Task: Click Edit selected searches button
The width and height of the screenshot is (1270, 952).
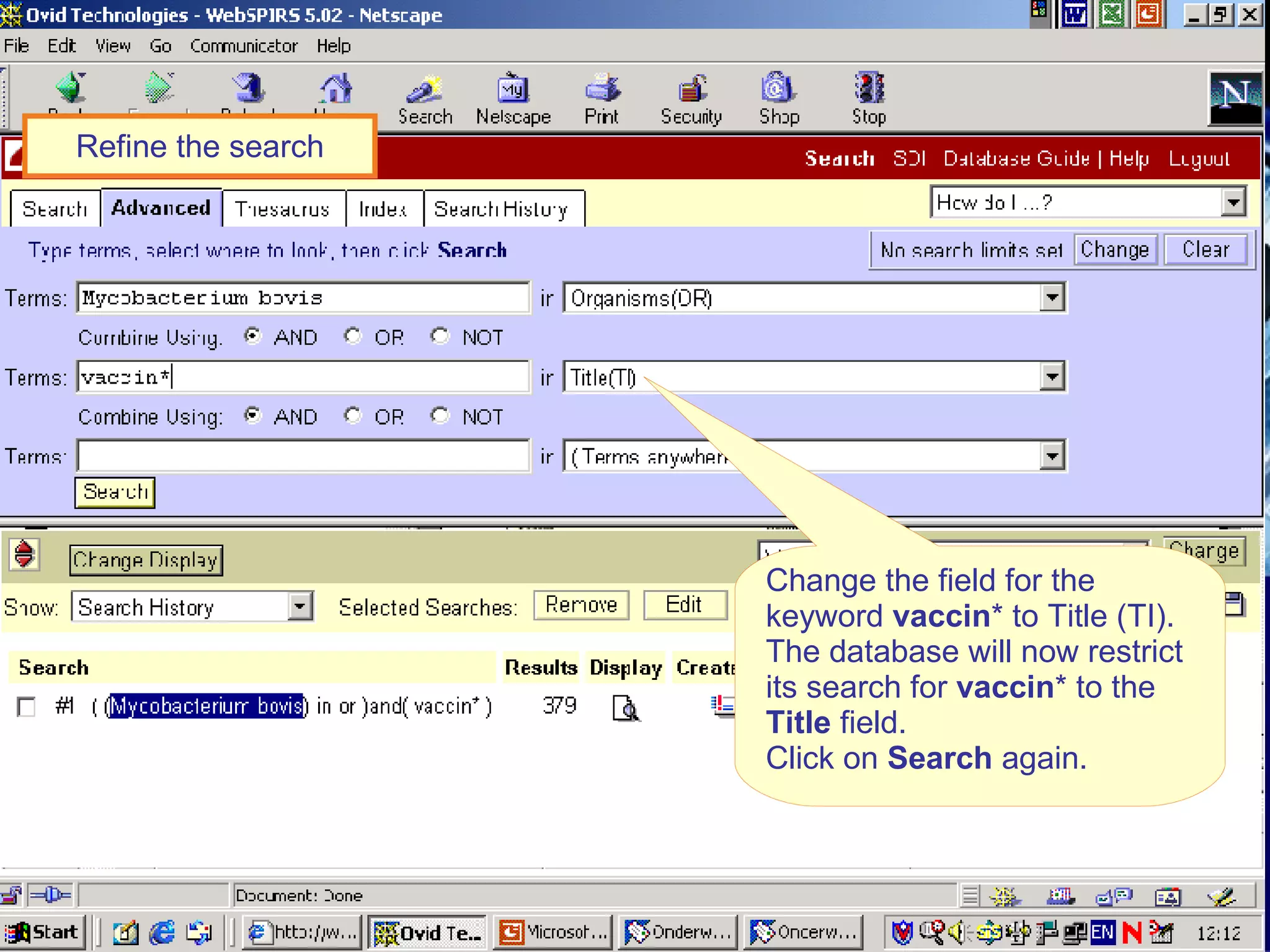Action: 684,604
